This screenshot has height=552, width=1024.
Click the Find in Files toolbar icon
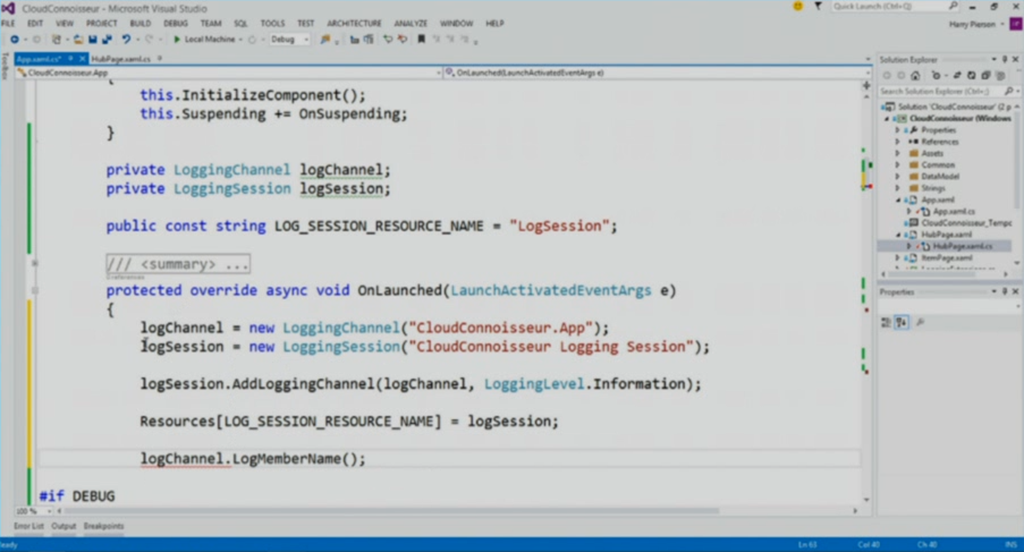point(325,39)
